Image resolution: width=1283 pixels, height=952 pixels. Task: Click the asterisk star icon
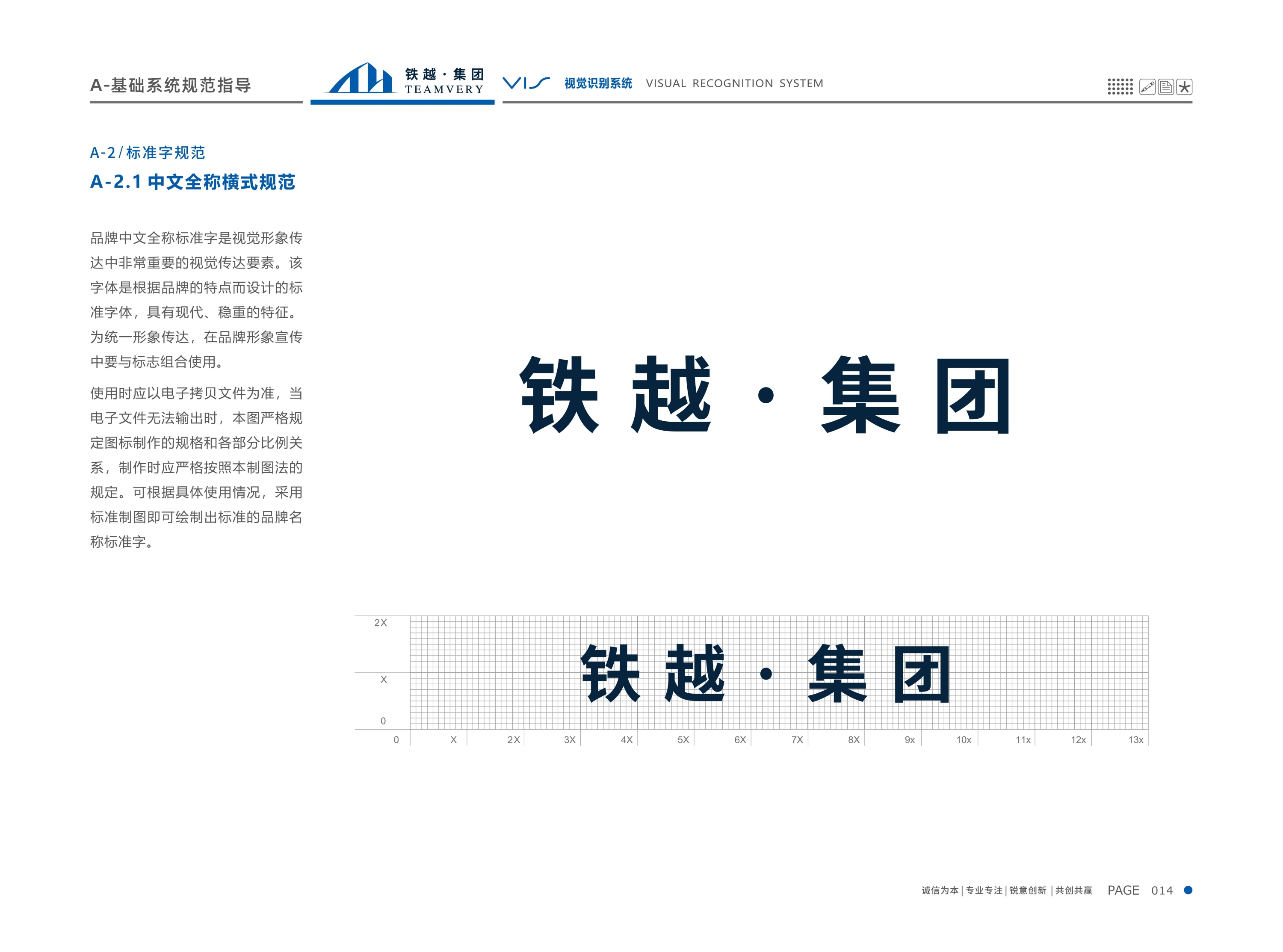(1184, 87)
